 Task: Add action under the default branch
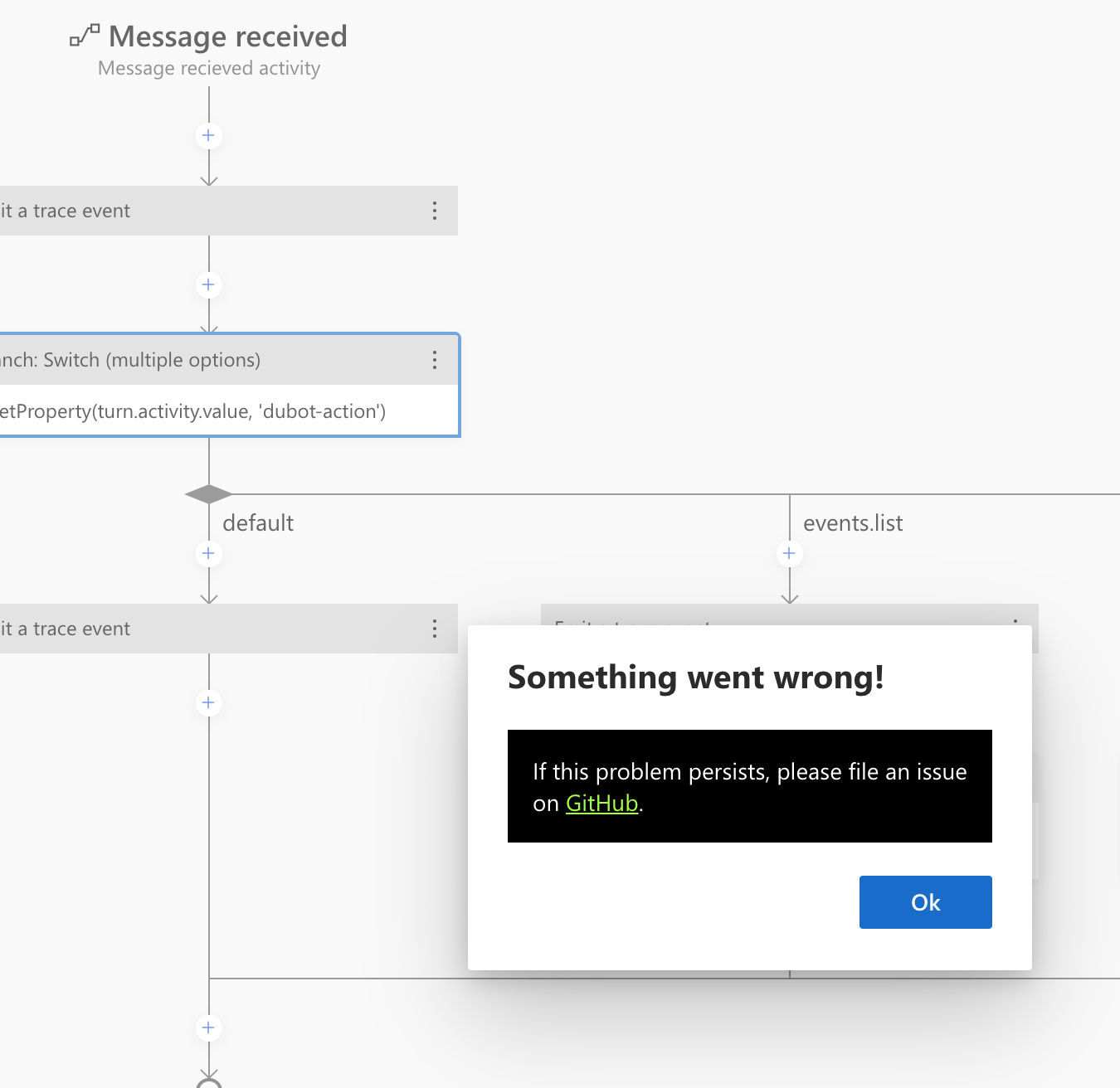[x=208, y=554]
